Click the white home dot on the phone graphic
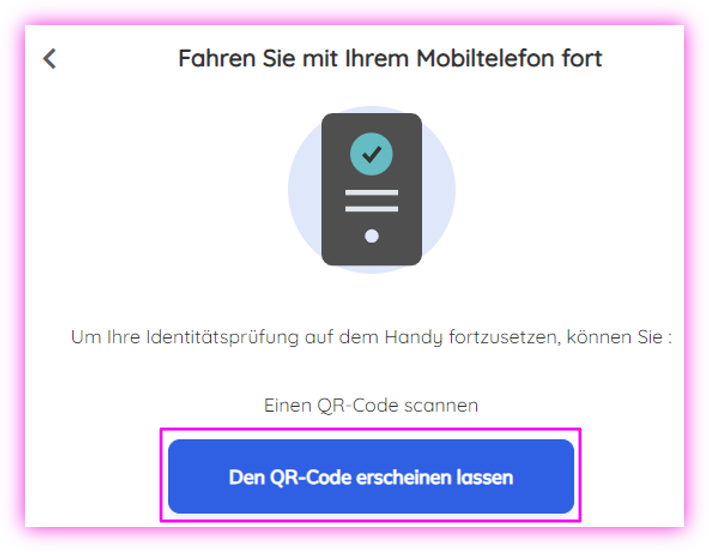The height and width of the screenshot is (552, 709). point(372,236)
